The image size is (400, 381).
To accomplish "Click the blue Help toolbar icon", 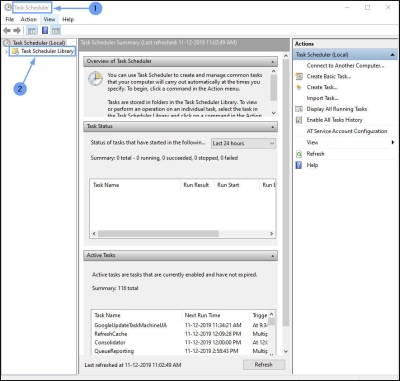I will click(45, 31).
